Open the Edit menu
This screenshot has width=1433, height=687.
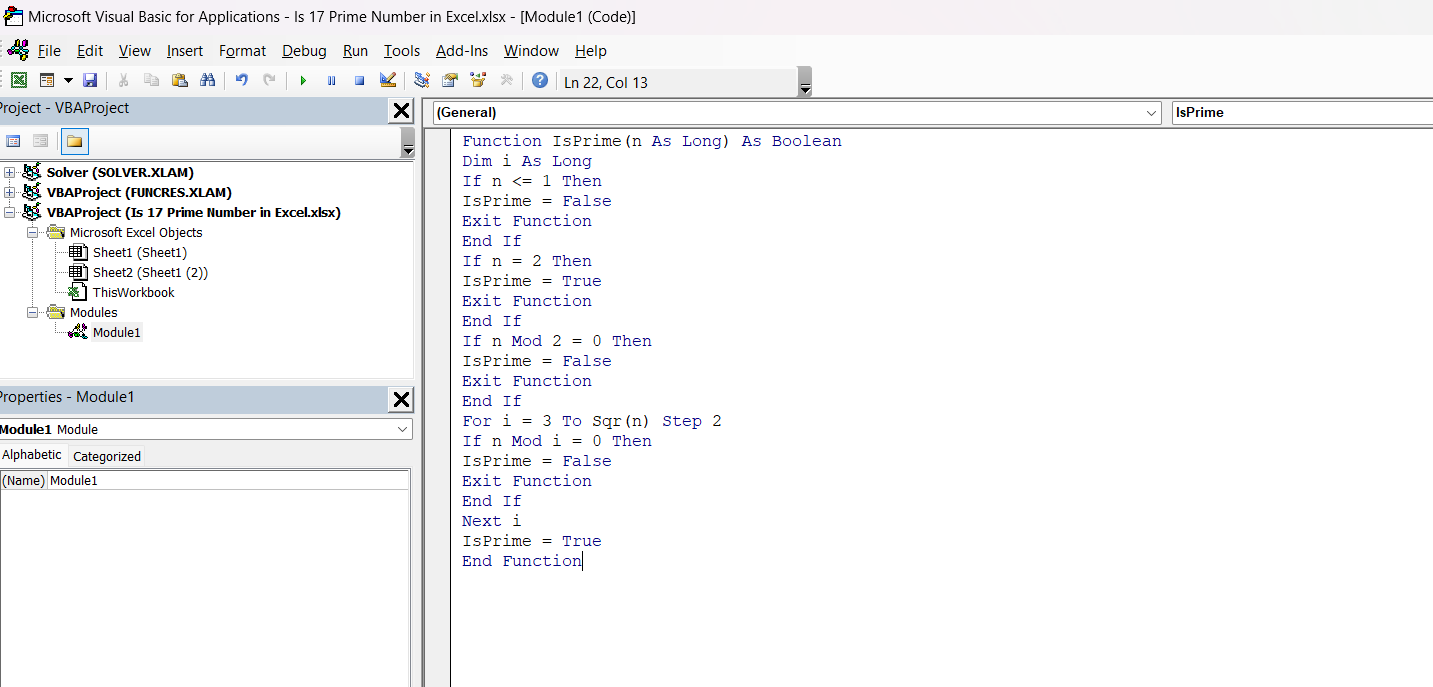pos(90,50)
